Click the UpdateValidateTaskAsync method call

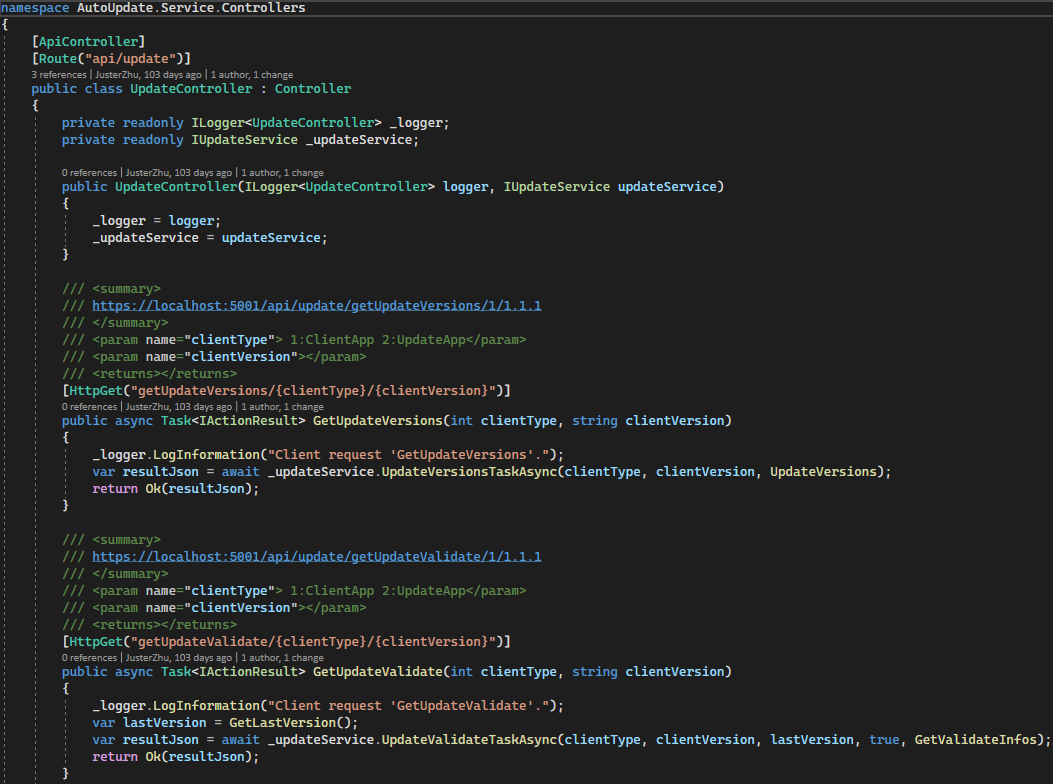(x=469, y=740)
